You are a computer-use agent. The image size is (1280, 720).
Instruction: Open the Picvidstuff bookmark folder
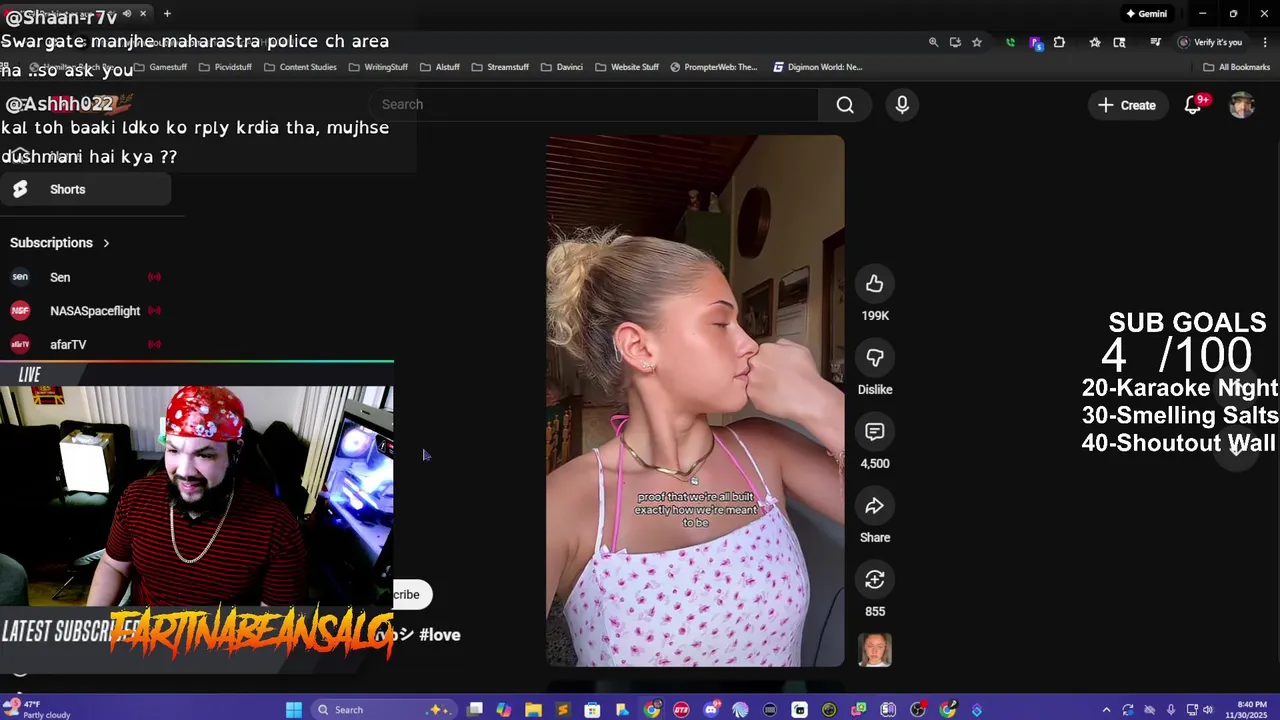coord(225,67)
